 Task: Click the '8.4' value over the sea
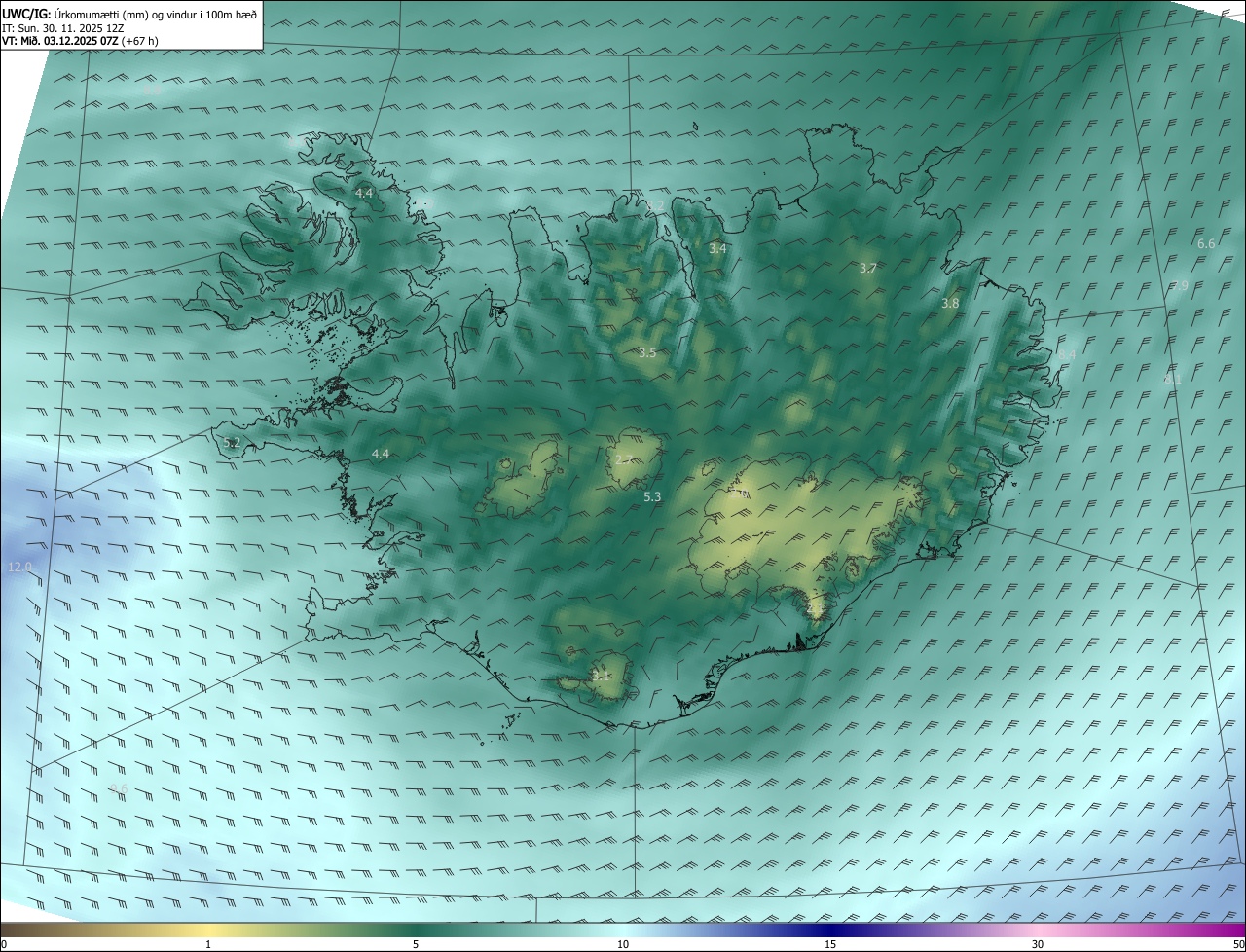[x=1067, y=355]
